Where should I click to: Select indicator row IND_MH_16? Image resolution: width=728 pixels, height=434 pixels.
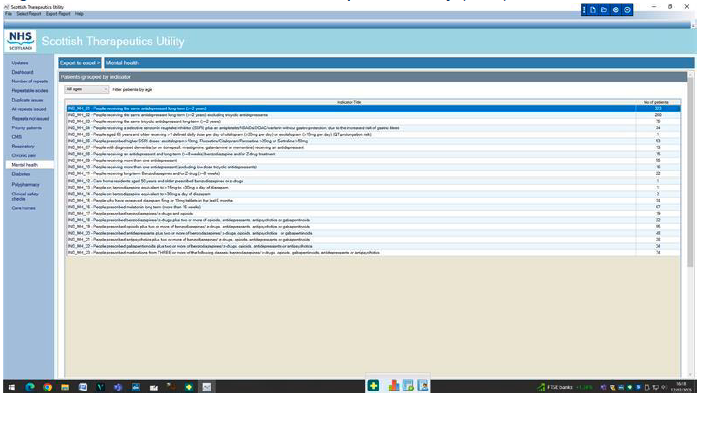(373, 207)
